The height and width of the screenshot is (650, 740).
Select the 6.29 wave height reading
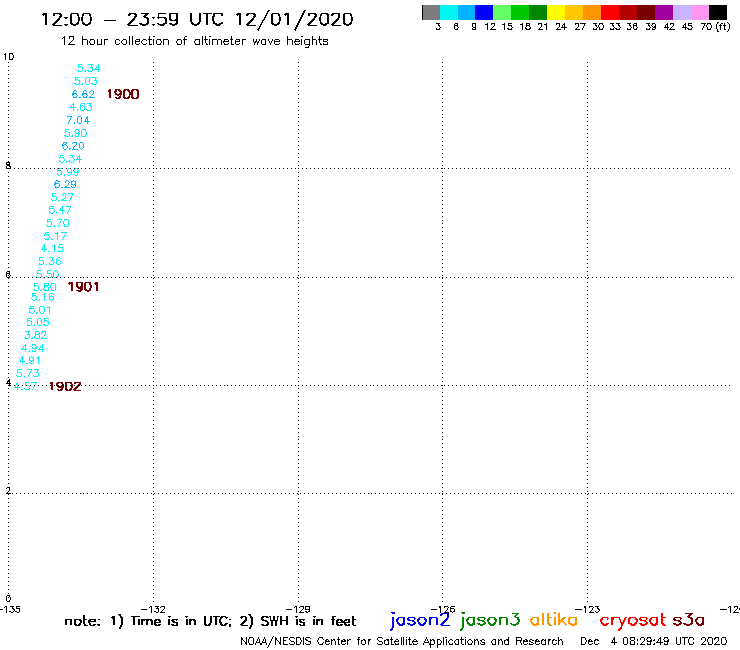[65, 184]
